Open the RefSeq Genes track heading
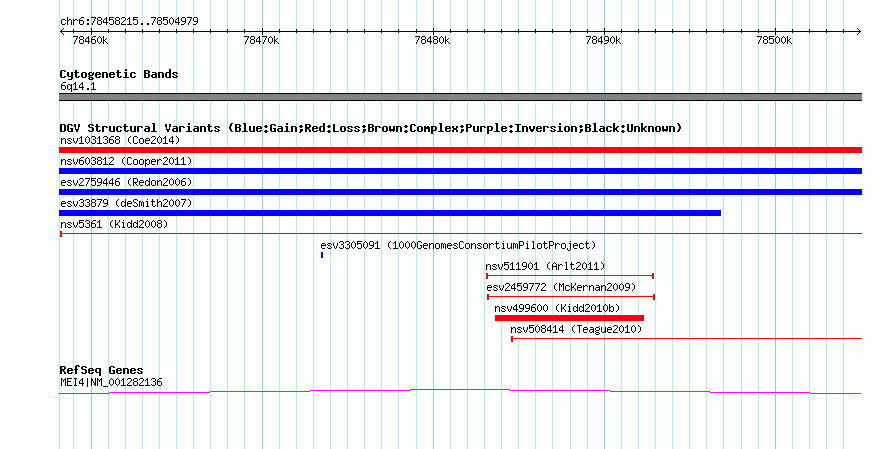 click(x=102, y=370)
